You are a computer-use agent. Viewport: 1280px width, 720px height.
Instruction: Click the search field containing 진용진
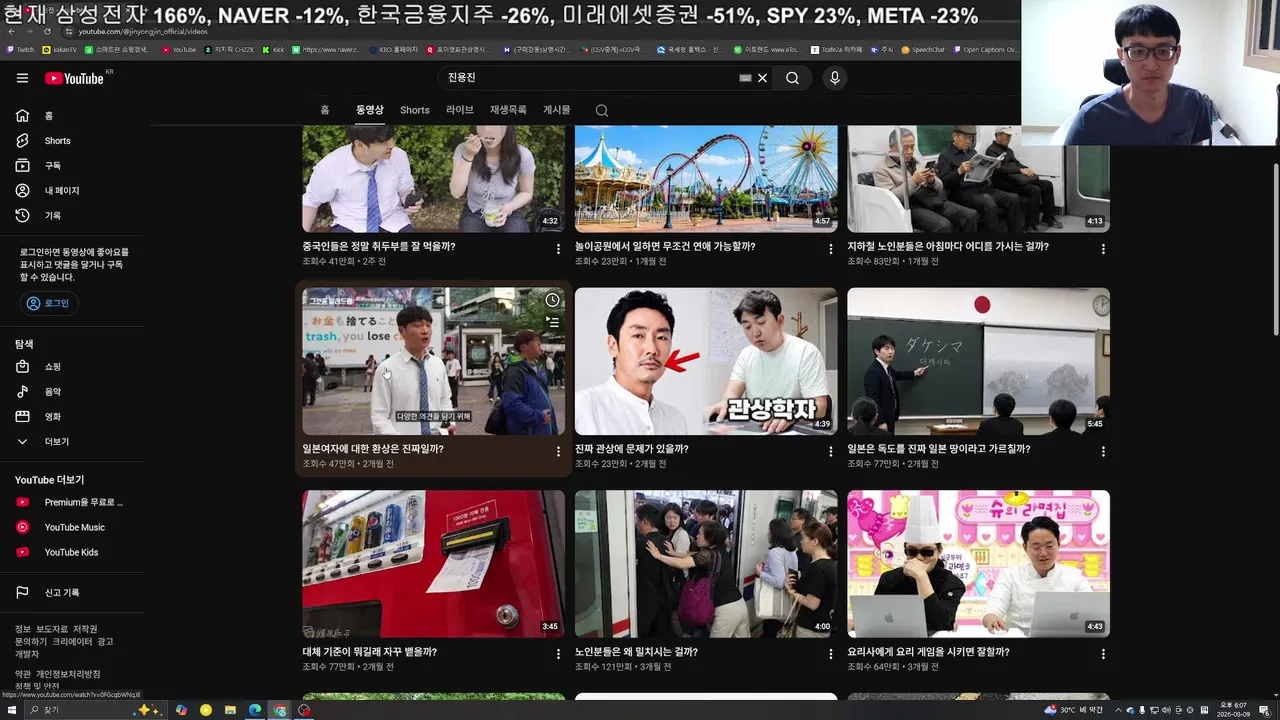[x=590, y=78]
